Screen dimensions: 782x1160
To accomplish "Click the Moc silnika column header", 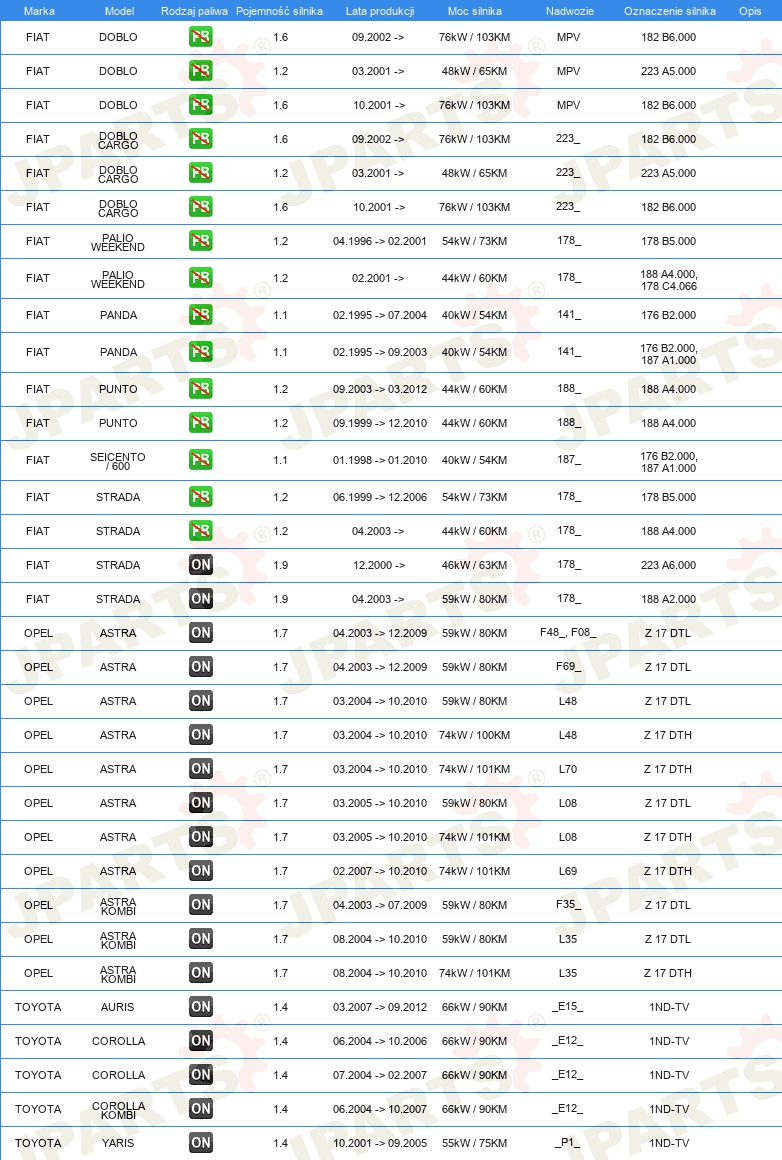I will point(474,11).
